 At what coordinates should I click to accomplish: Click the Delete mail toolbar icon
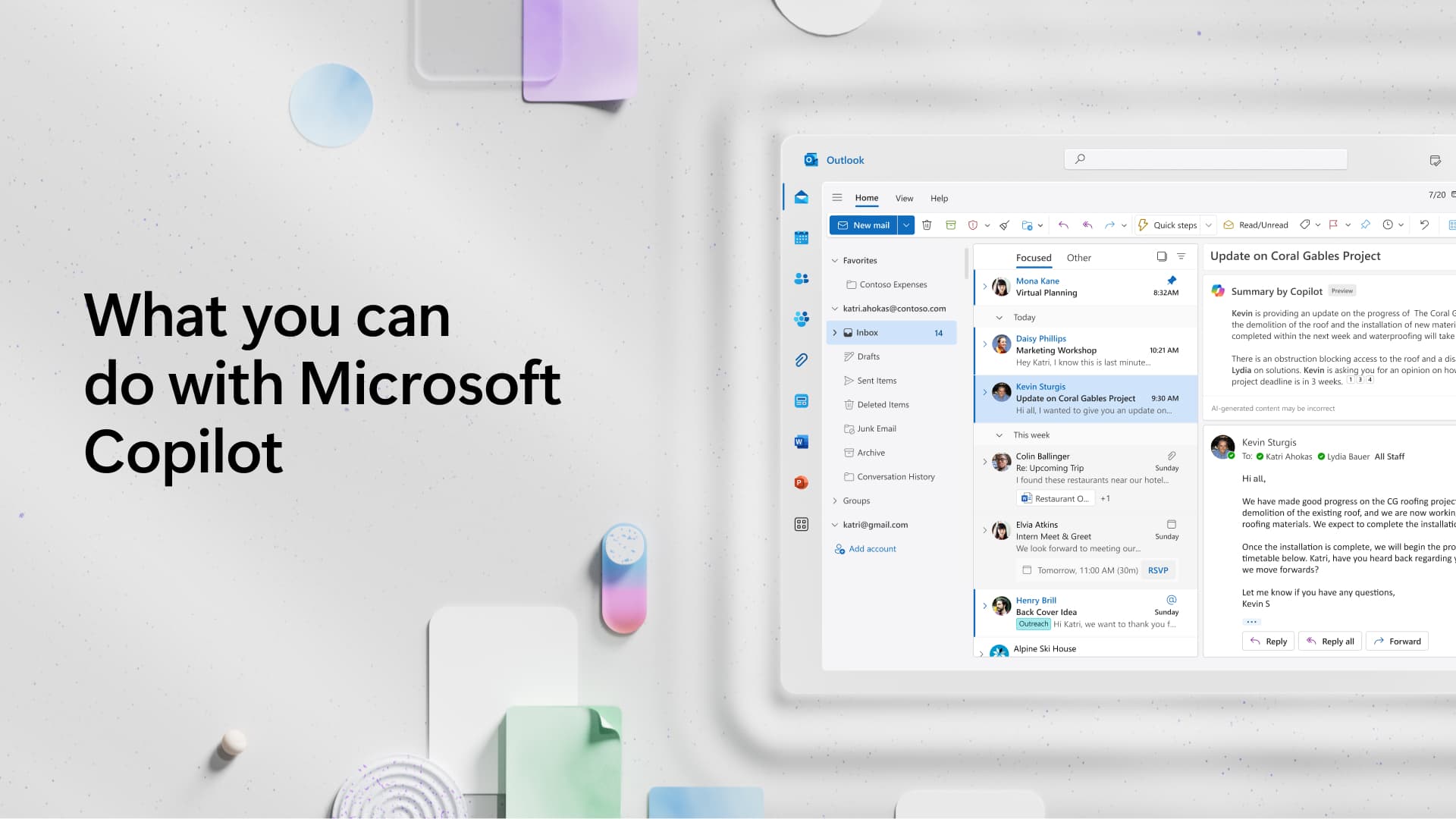click(x=927, y=225)
